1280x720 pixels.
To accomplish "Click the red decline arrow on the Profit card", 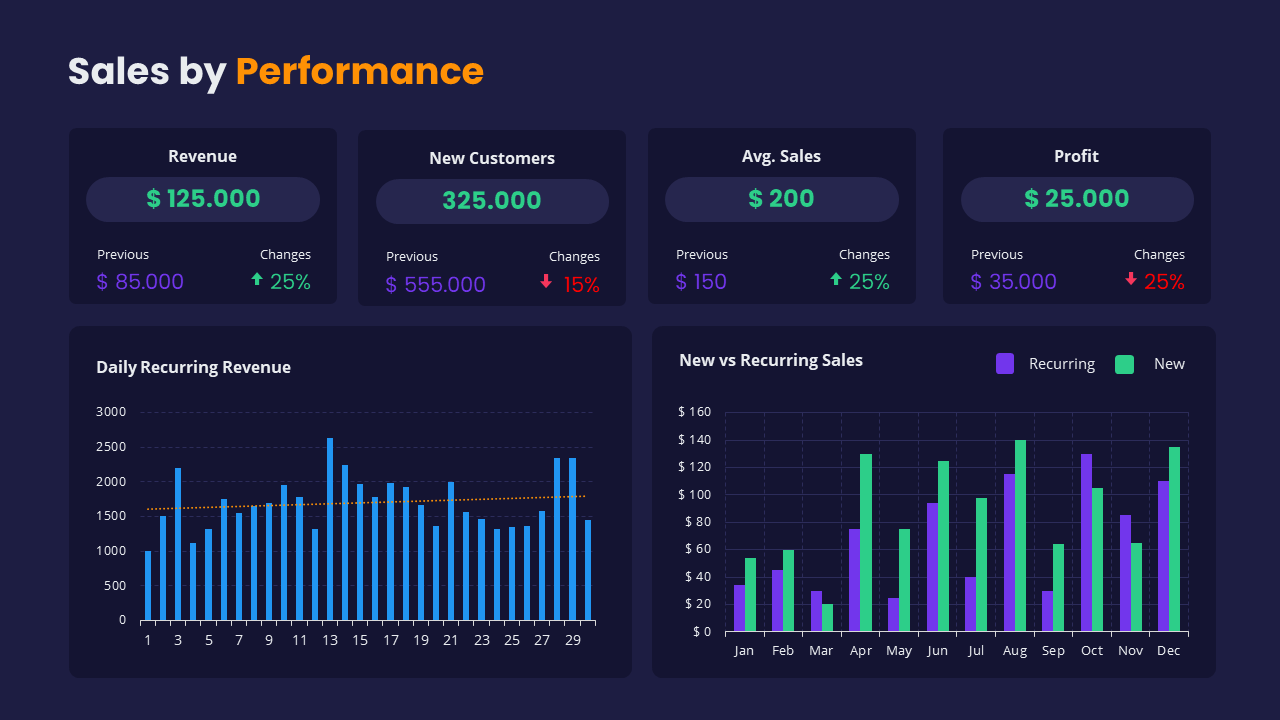I will click(x=1129, y=281).
